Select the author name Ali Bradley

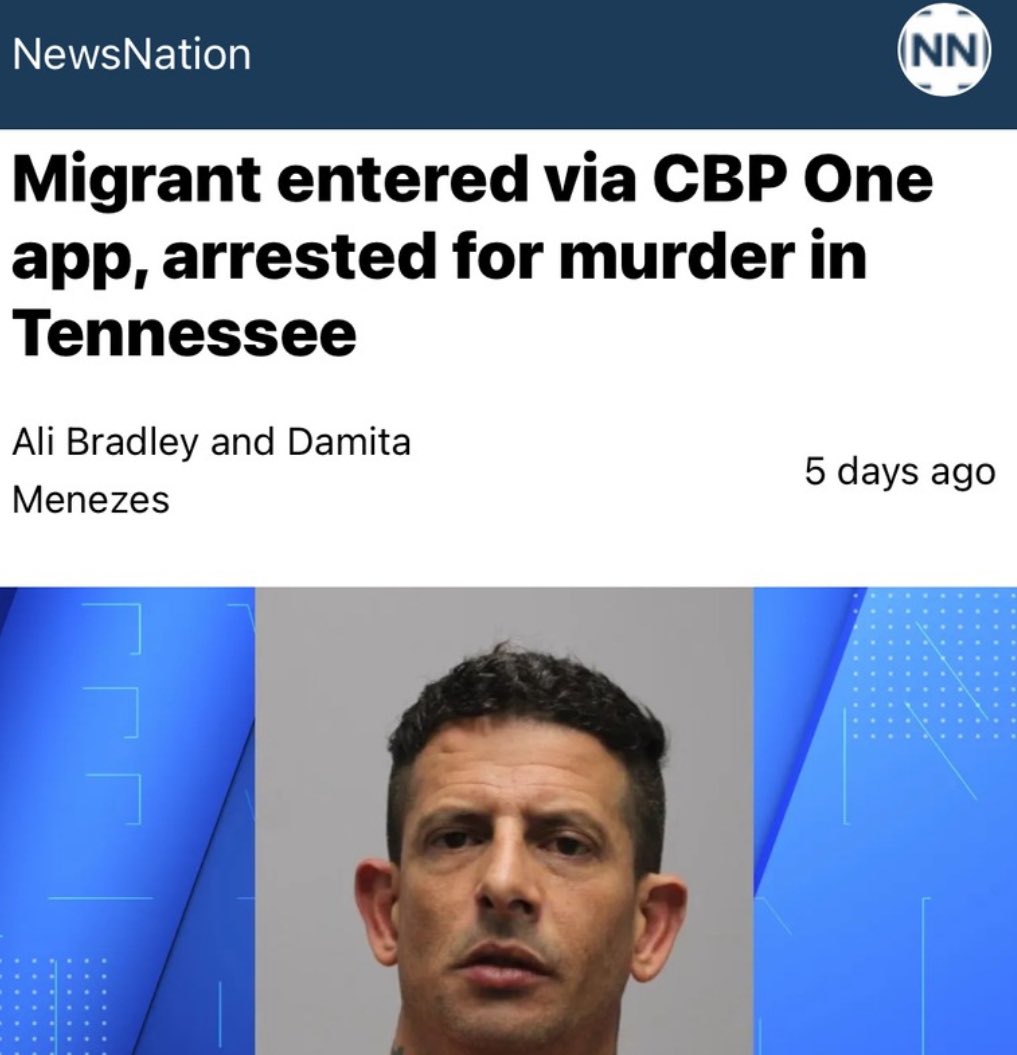point(106,442)
